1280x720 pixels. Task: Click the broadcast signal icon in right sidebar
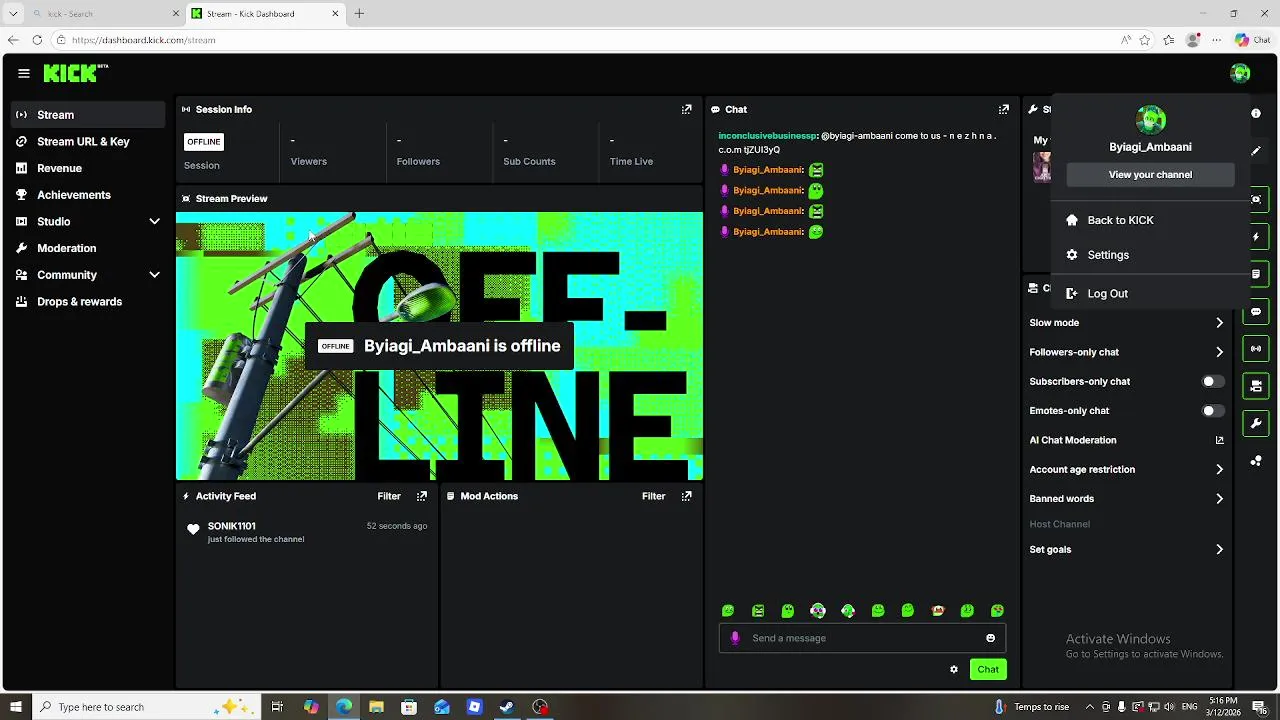[x=1256, y=349]
